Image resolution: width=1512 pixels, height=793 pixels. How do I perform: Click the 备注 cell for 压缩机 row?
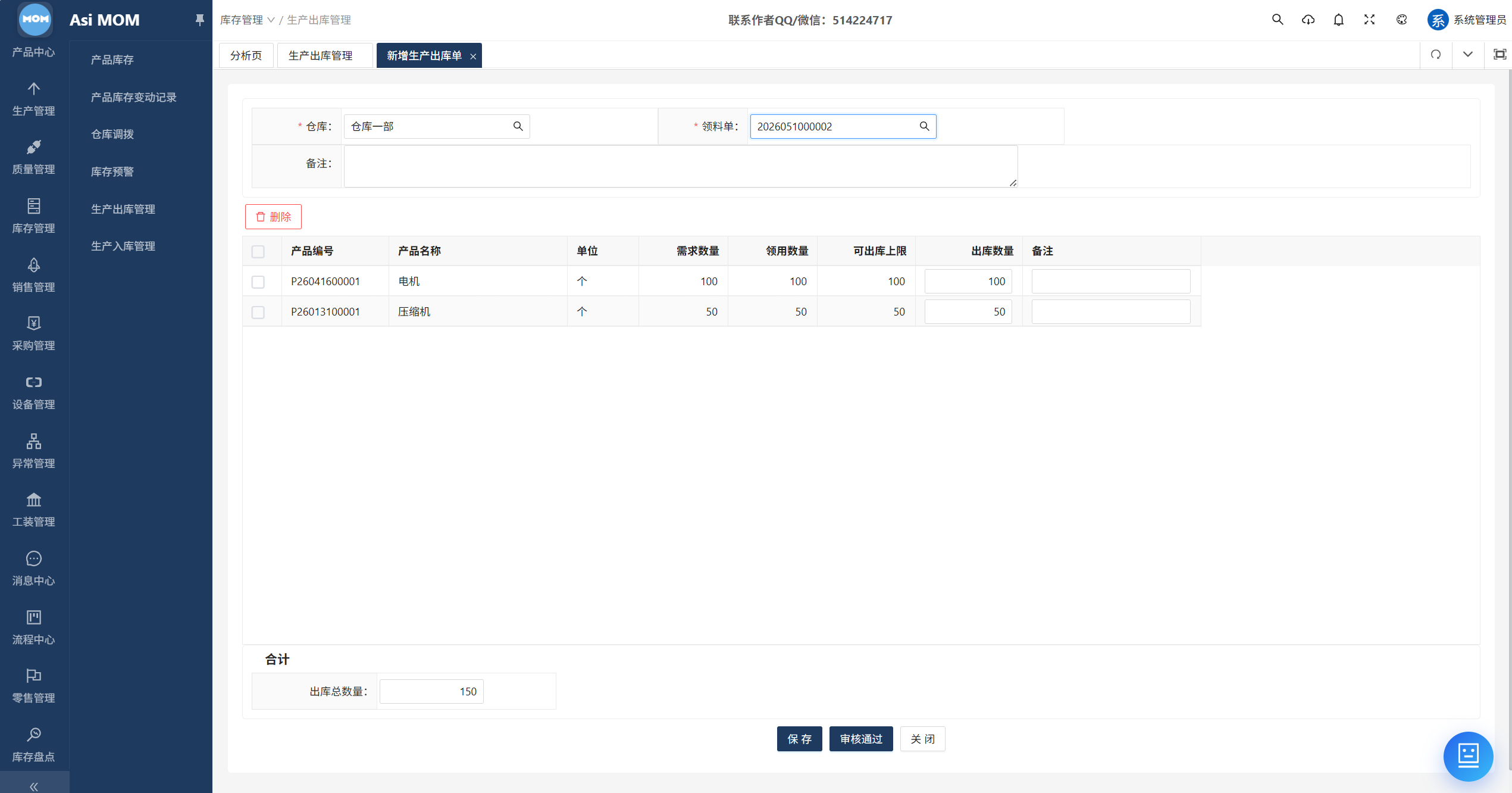click(x=1111, y=311)
